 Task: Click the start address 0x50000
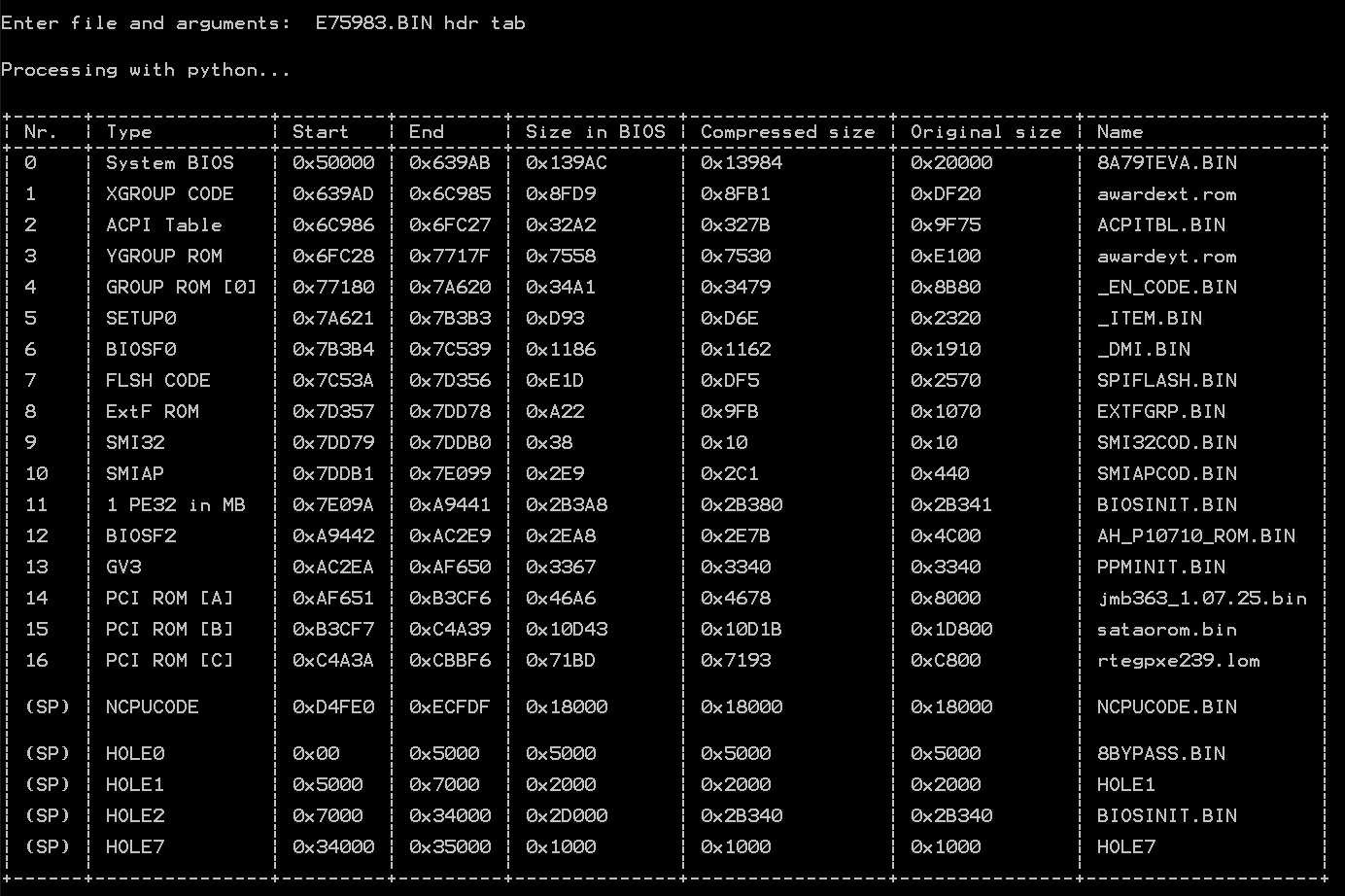pyautogui.click(x=333, y=163)
